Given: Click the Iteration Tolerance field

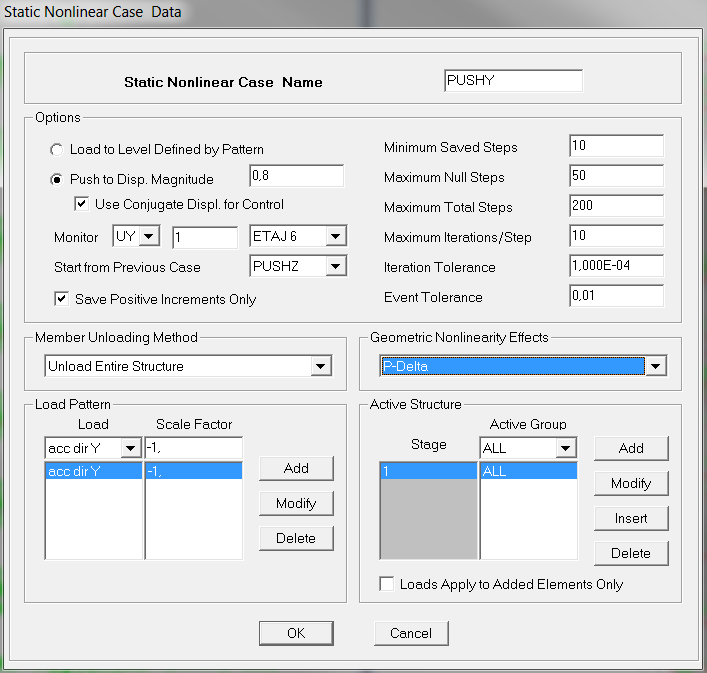Looking at the screenshot, I should click(x=616, y=266).
